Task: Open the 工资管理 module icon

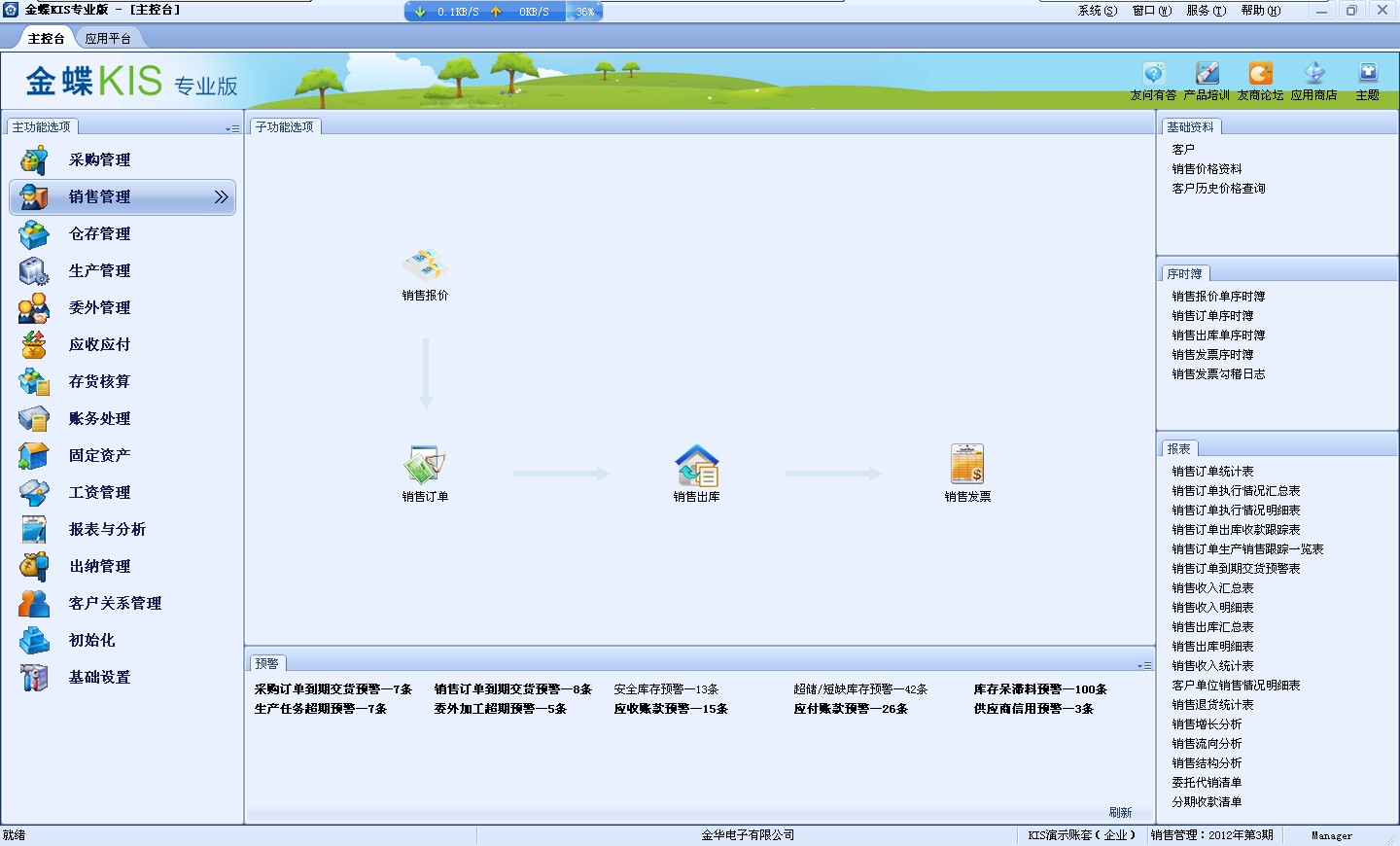Action: coord(34,493)
